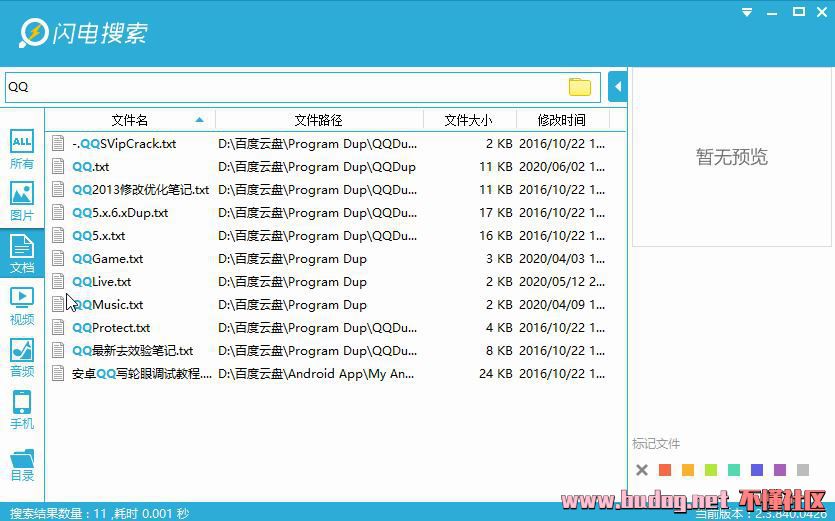Open the title bar dropdown menu arrow
The image size is (835, 521).
pyautogui.click(x=747, y=12)
